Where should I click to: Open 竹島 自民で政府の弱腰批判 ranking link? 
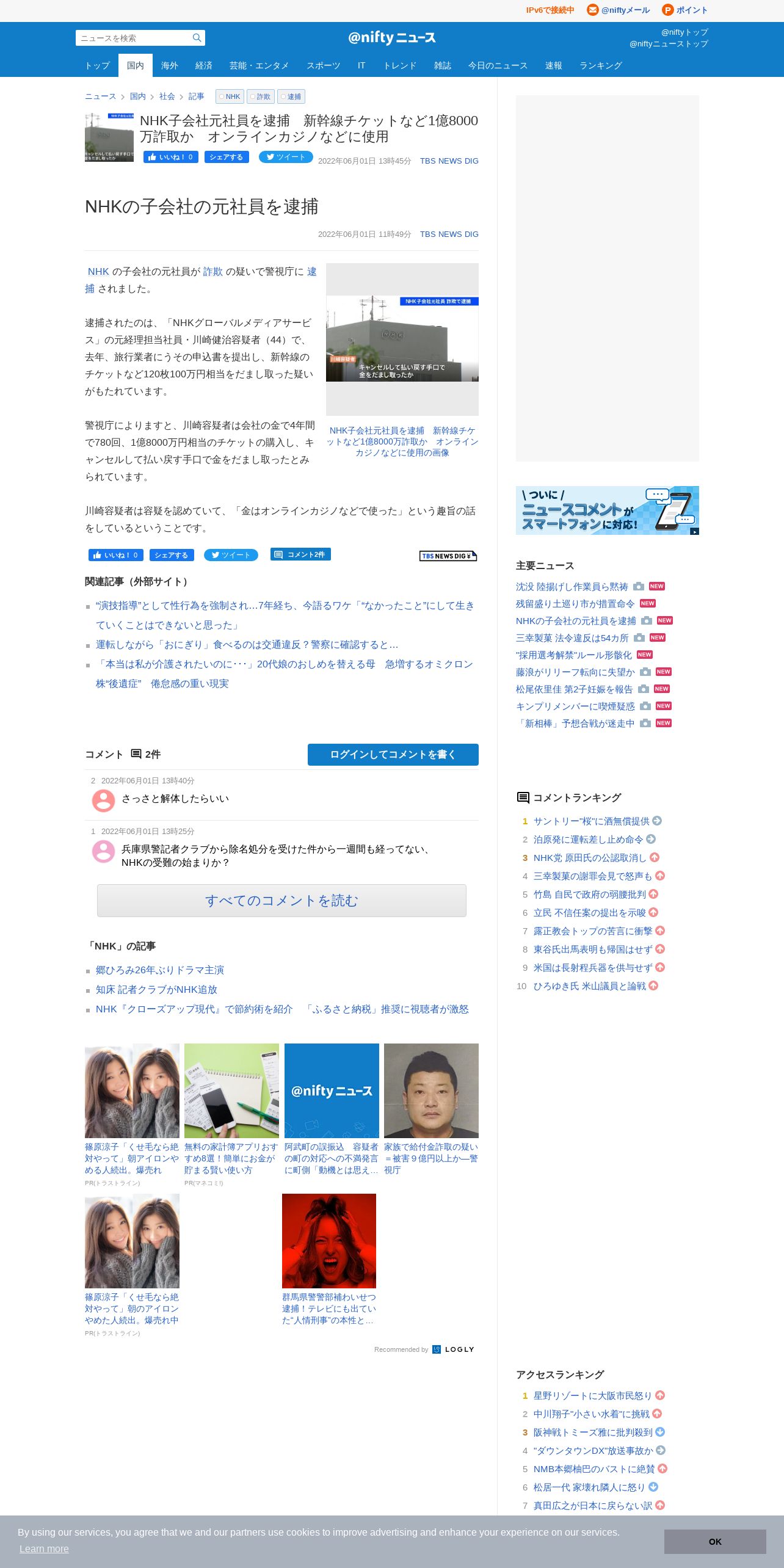tap(590, 895)
